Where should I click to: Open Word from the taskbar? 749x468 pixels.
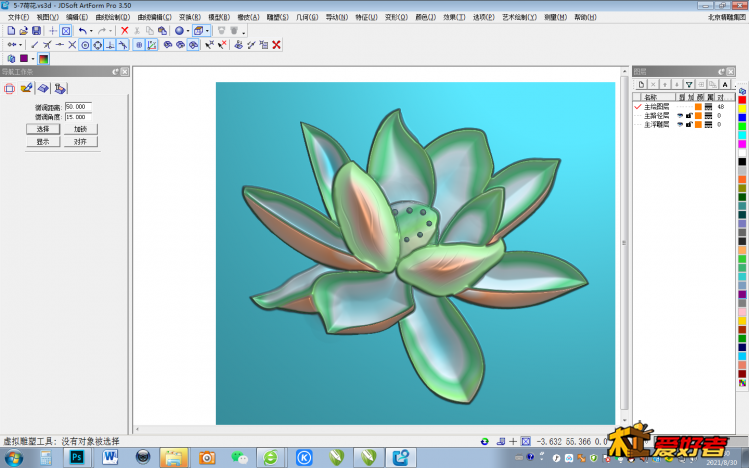(x=110, y=457)
